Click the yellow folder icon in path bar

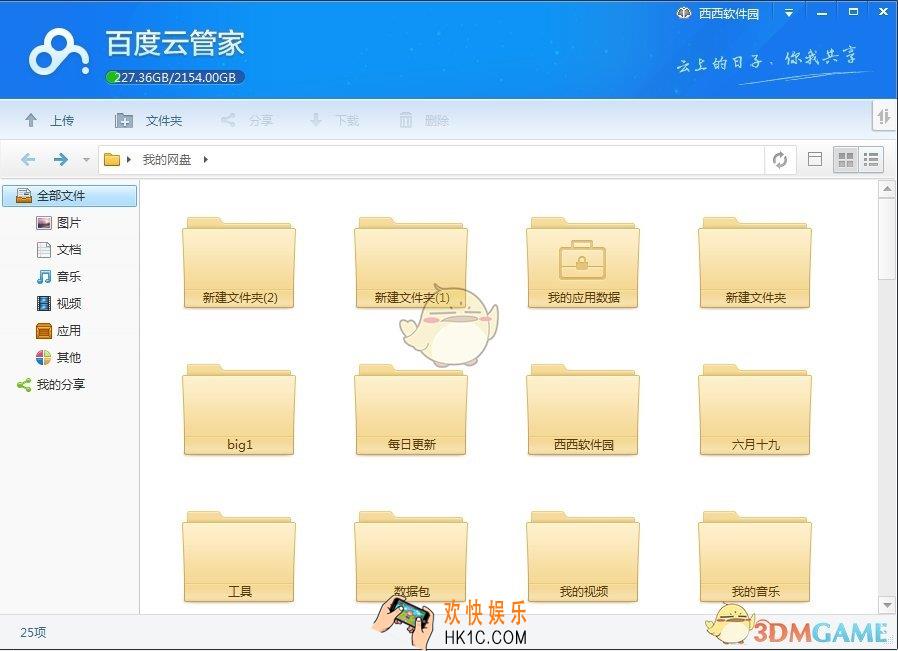coord(112,160)
